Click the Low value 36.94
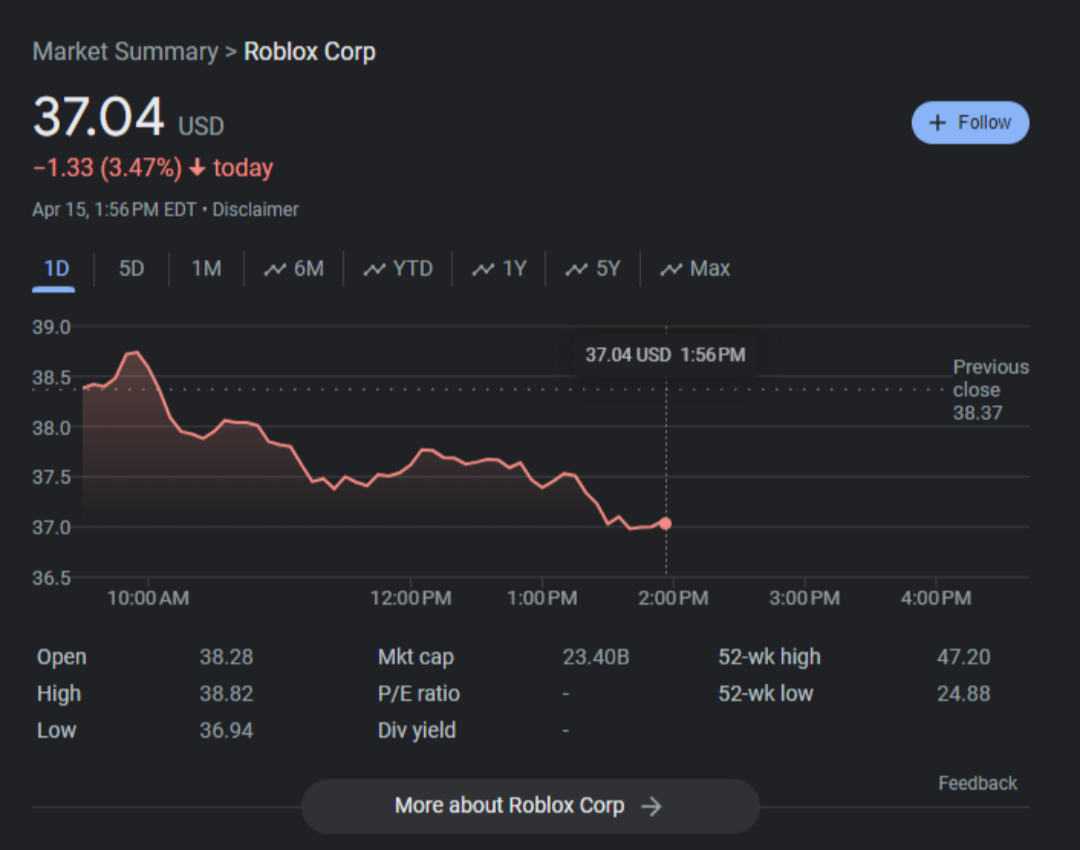 click(227, 730)
